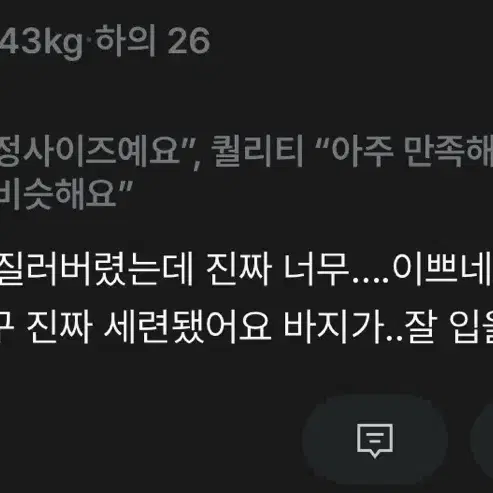Select the word 너무 in the first review line
The height and width of the screenshot is (493, 493).
pos(316,269)
